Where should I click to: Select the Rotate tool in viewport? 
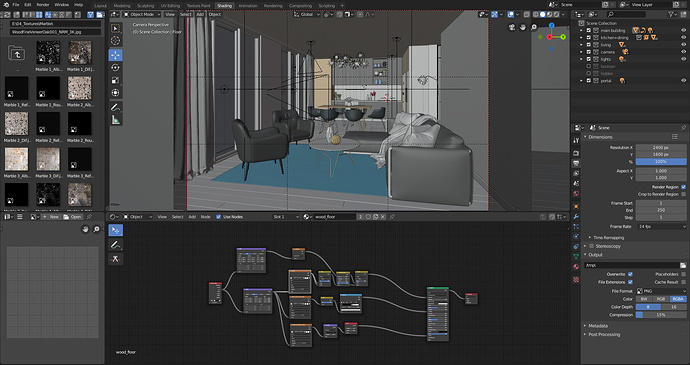(116, 68)
